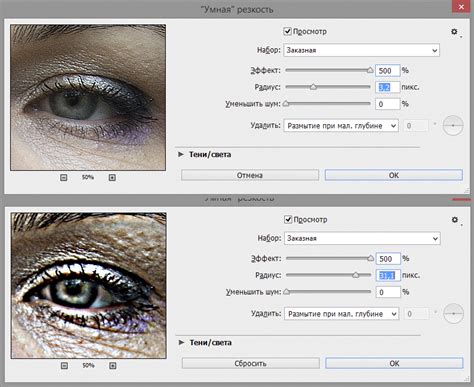Click the Сбросить button
Viewport: 474px width, 387px height.
click(251, 363)
